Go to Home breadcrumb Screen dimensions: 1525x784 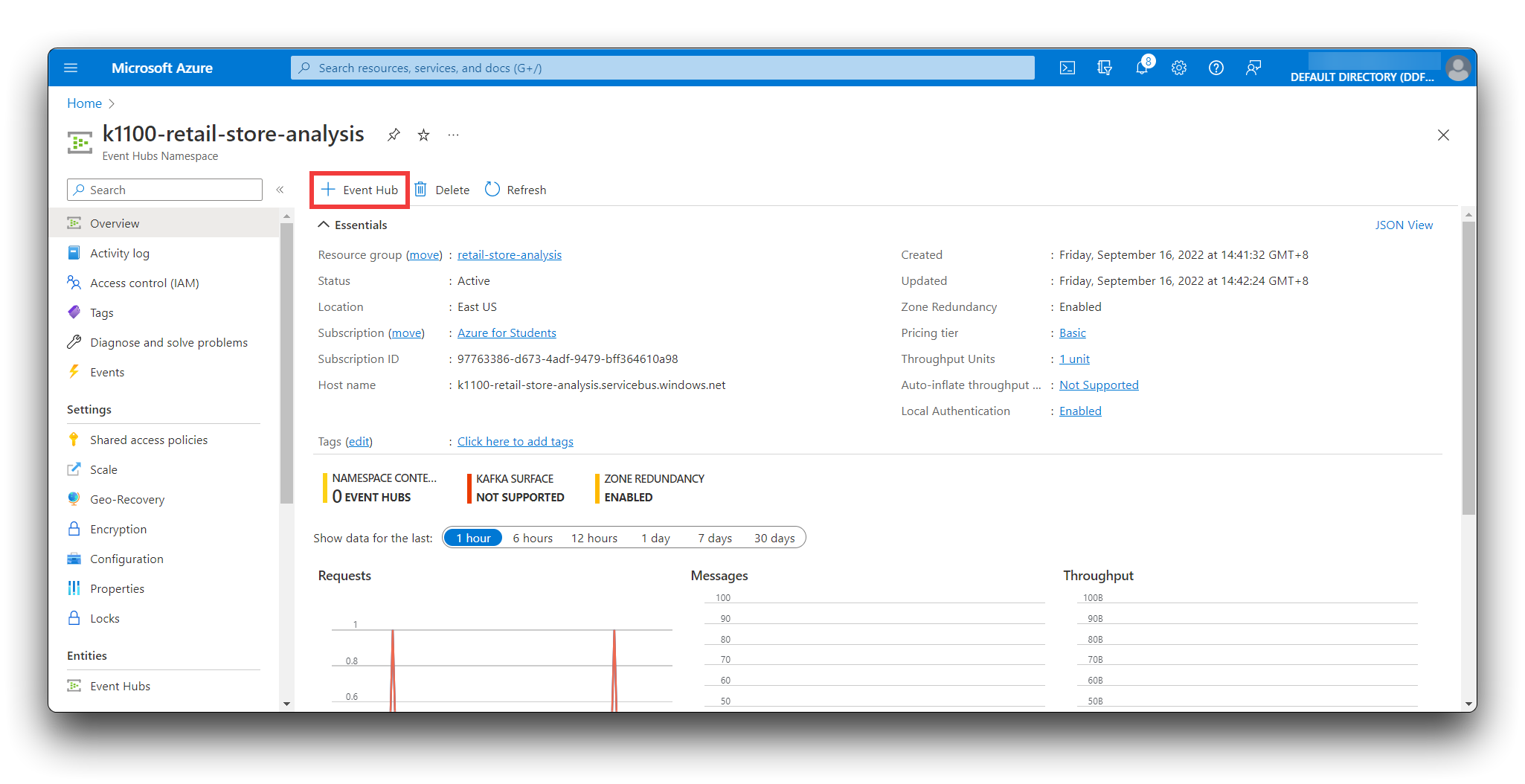pyautogui.click(x=84, y=103)
